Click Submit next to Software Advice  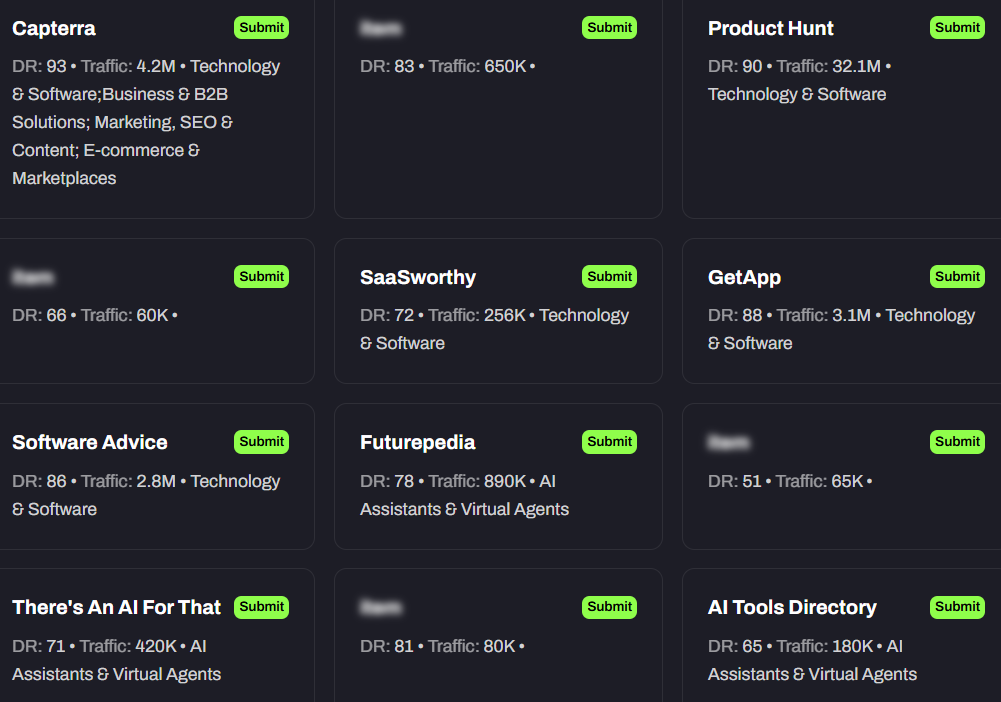click(261, 442)
